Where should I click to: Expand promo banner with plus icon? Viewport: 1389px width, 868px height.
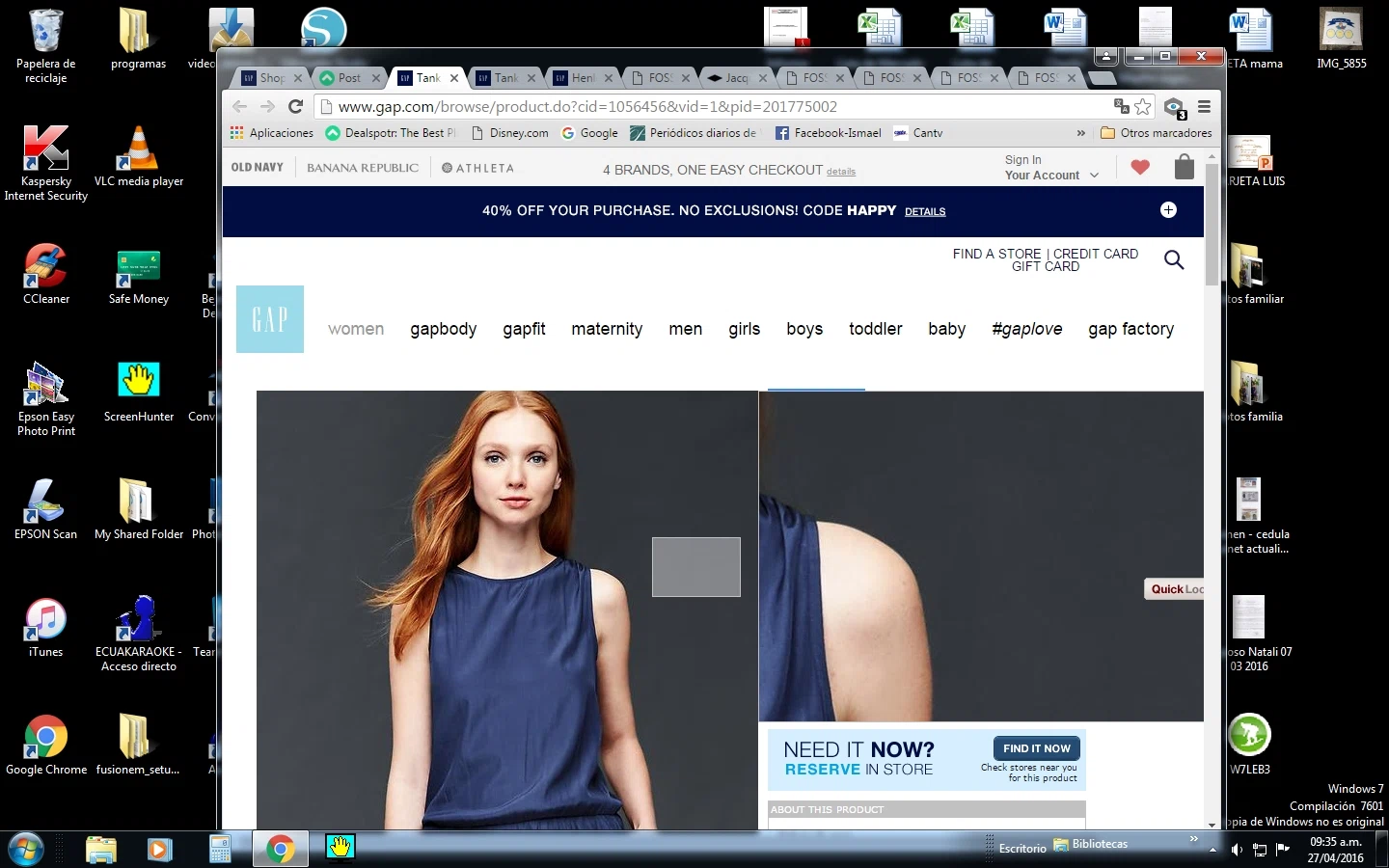pyautogui.click(x=1168, y=210)
